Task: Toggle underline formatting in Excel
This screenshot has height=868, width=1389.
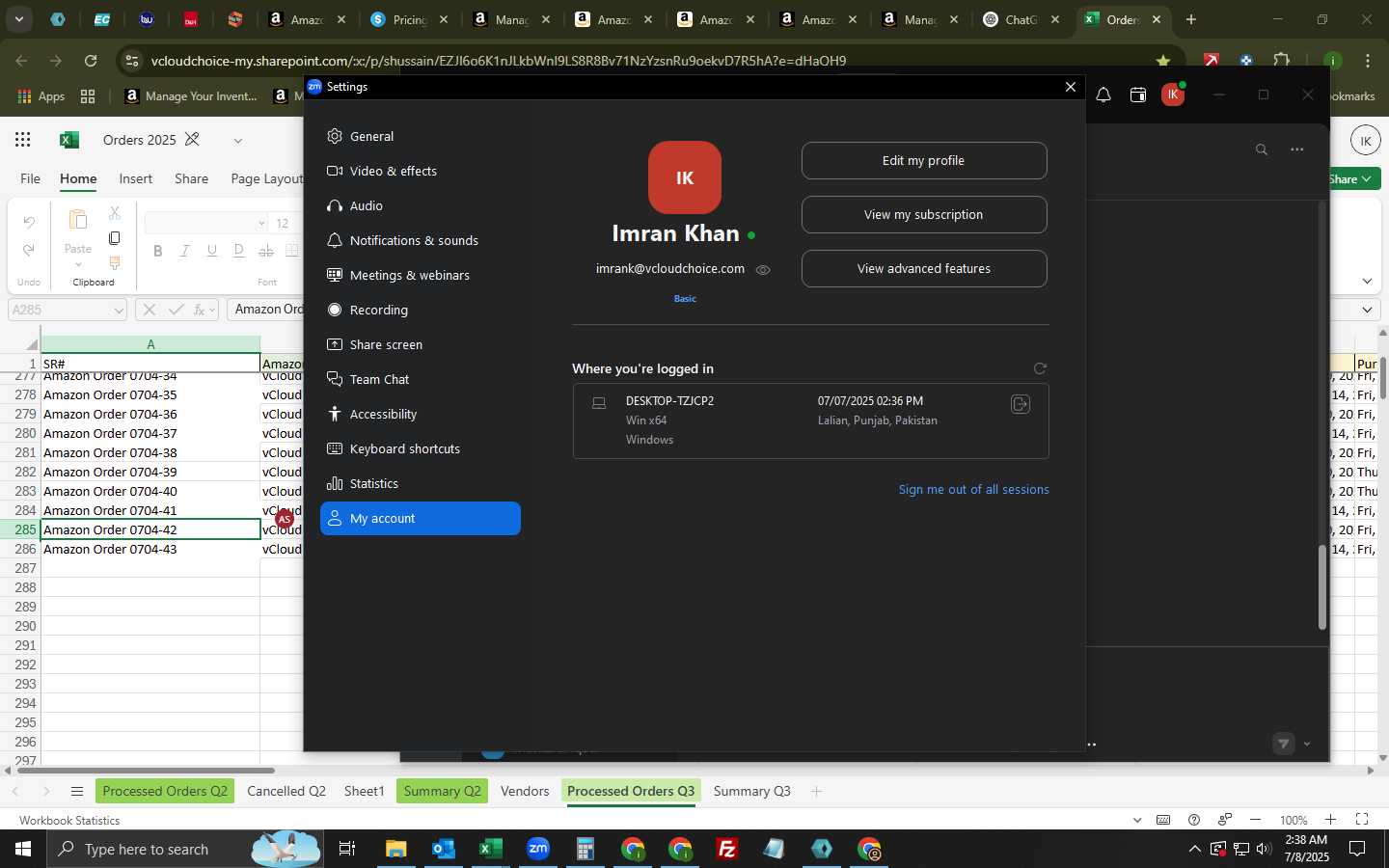Action: click(x=211, y=251)
